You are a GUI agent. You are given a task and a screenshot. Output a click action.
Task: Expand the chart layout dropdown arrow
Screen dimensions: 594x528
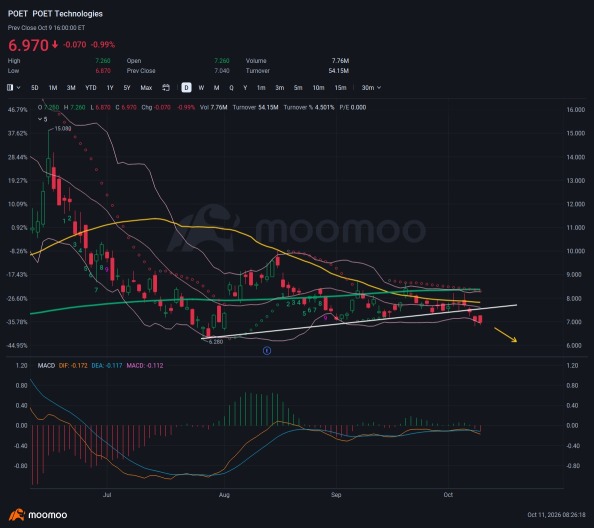click(x=19, y=87)
